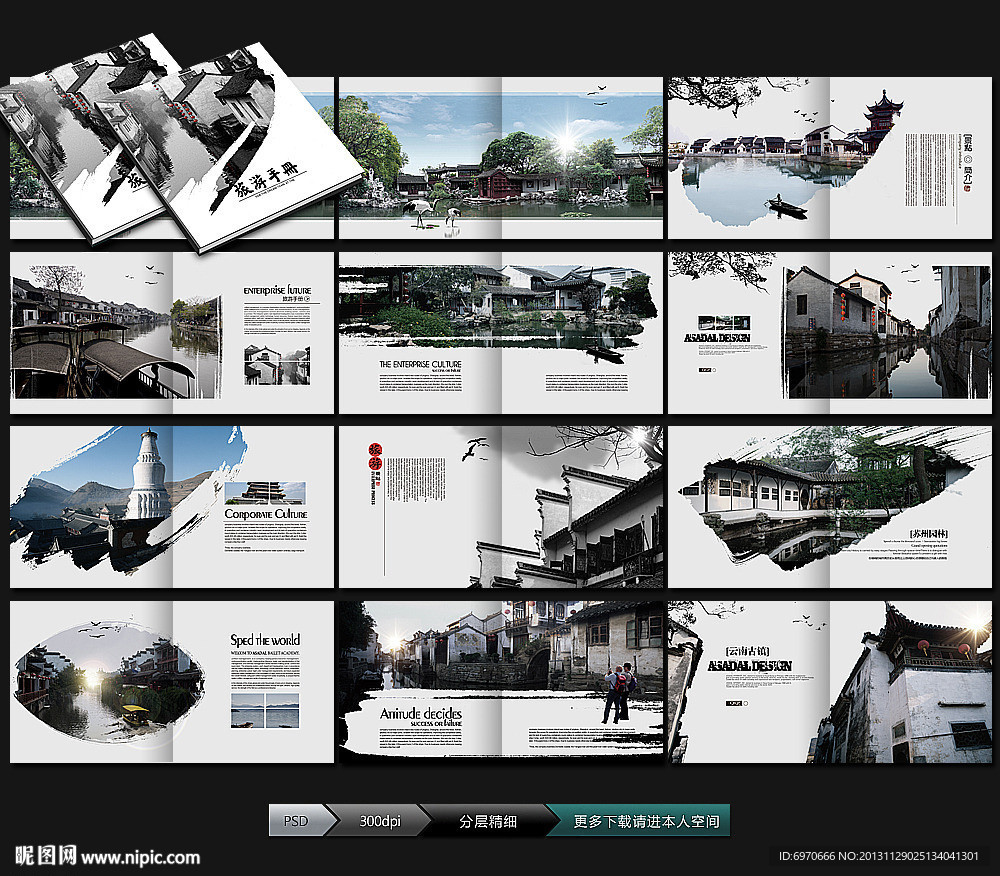The width and height of the screenshot is (1000, 876).
Task: Click the Enterprise Future heading
Action: [277, 290]
